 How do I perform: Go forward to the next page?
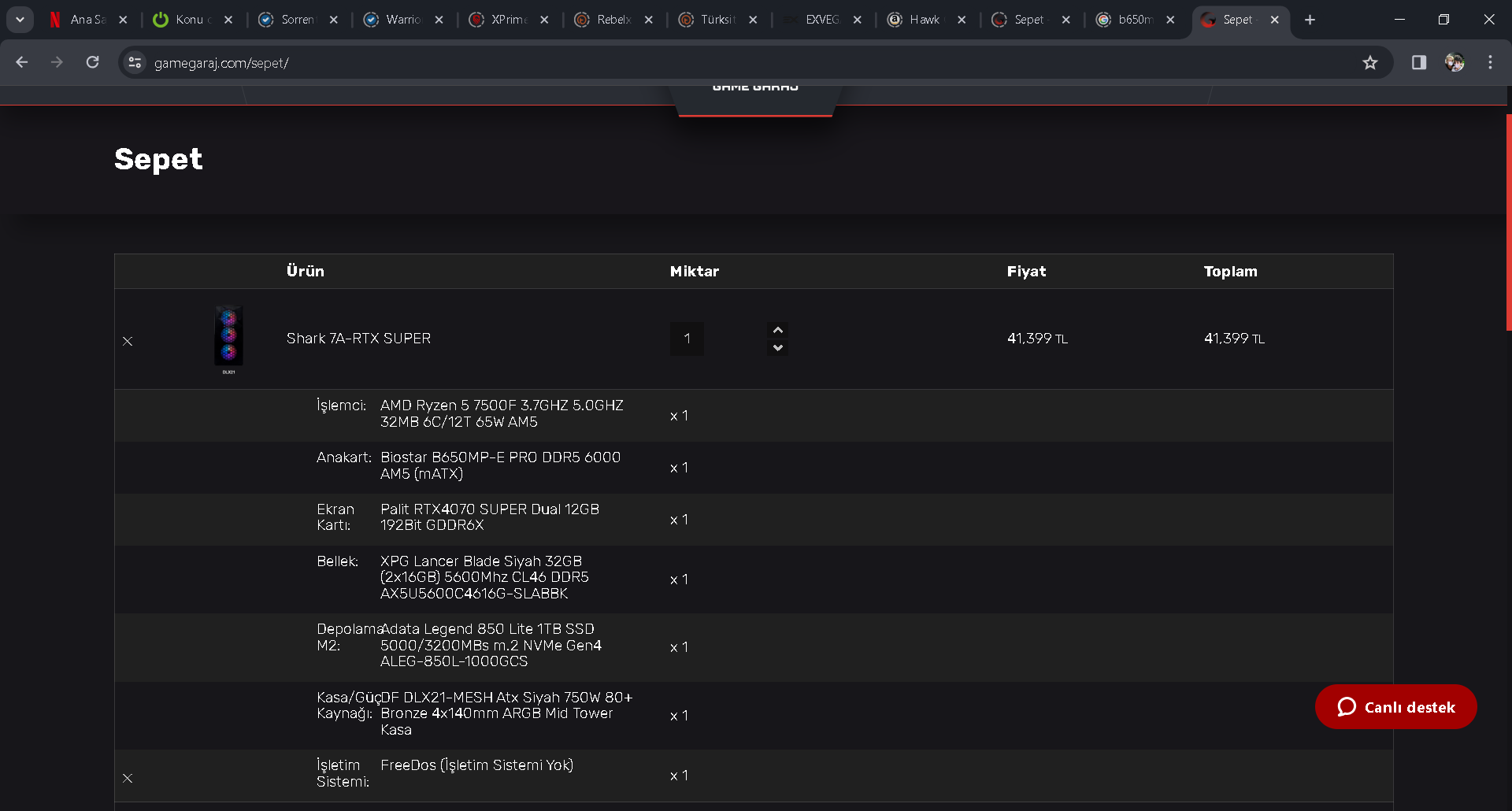click(57, 62)
